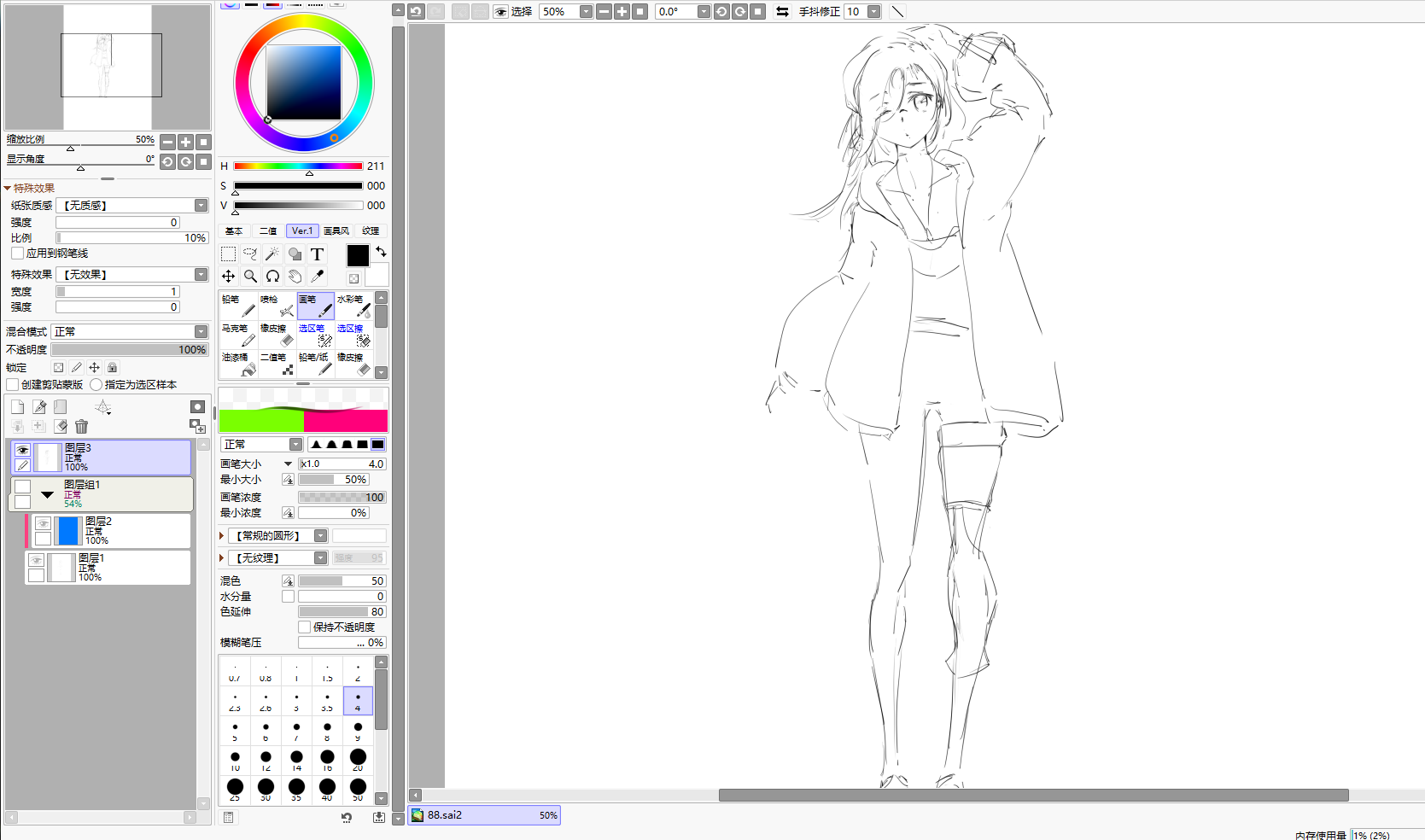Select the magic wand tool
This screenshot has height=840, width=1425.
(x=272, y=254)
